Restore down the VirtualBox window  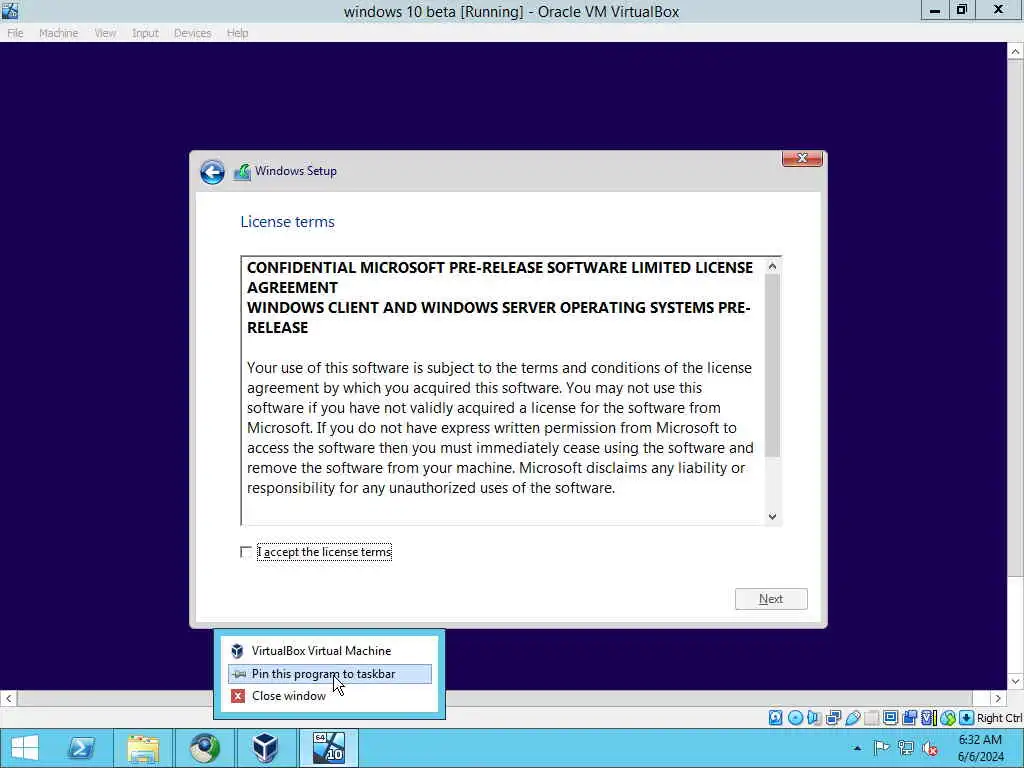pyautogui.click(x=962, y=10)
